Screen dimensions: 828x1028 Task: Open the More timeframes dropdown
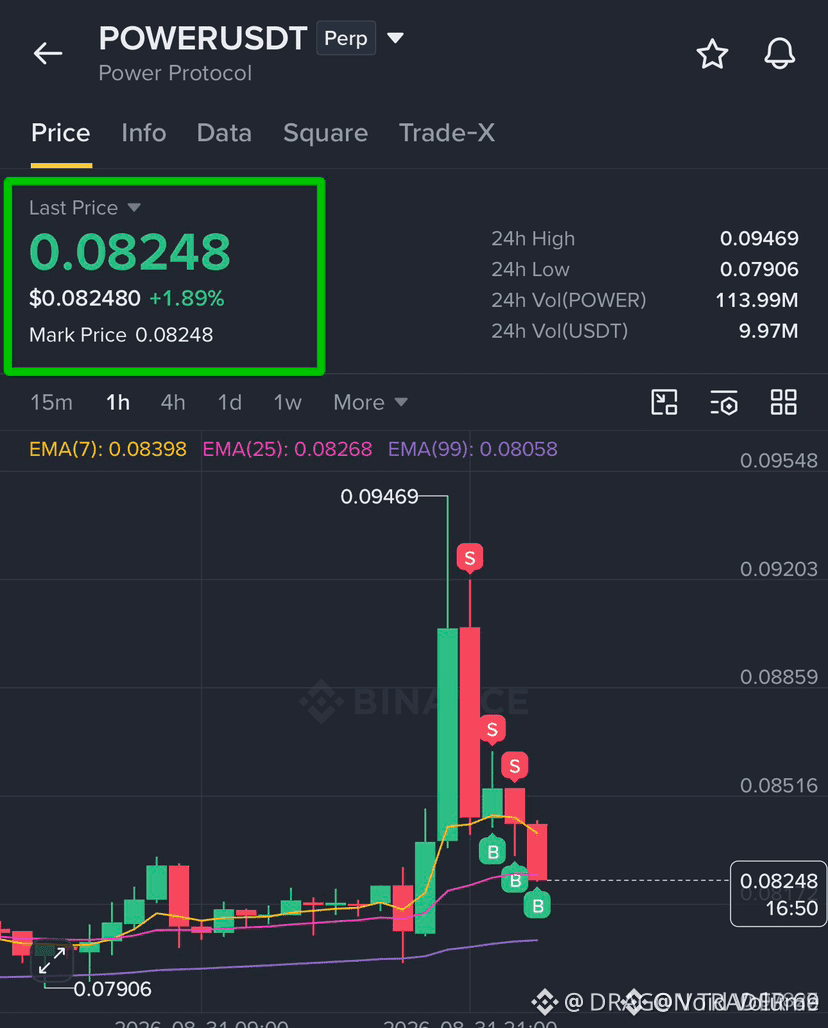tap(370, 402)
